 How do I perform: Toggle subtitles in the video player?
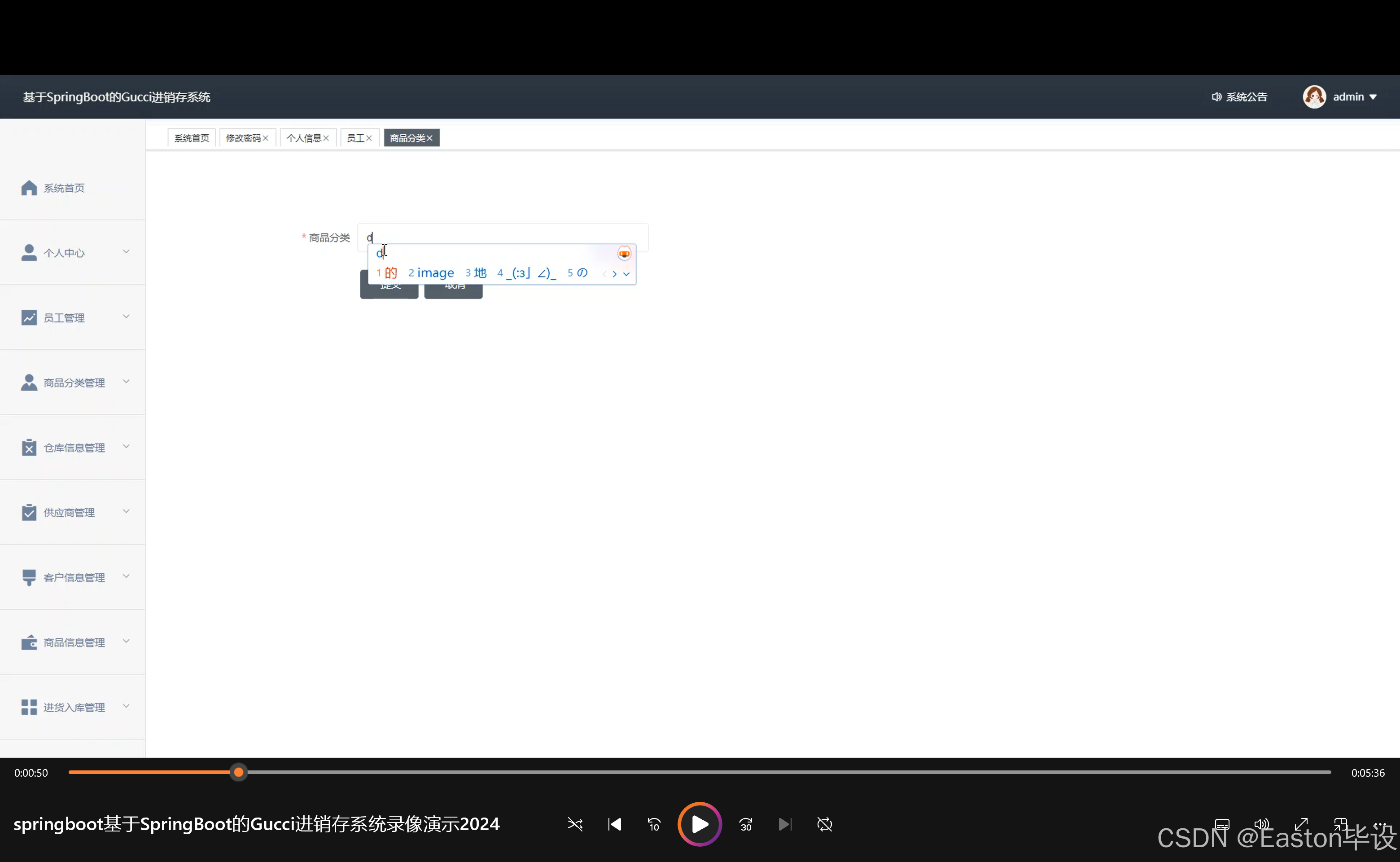click(x=1222, y=824)
